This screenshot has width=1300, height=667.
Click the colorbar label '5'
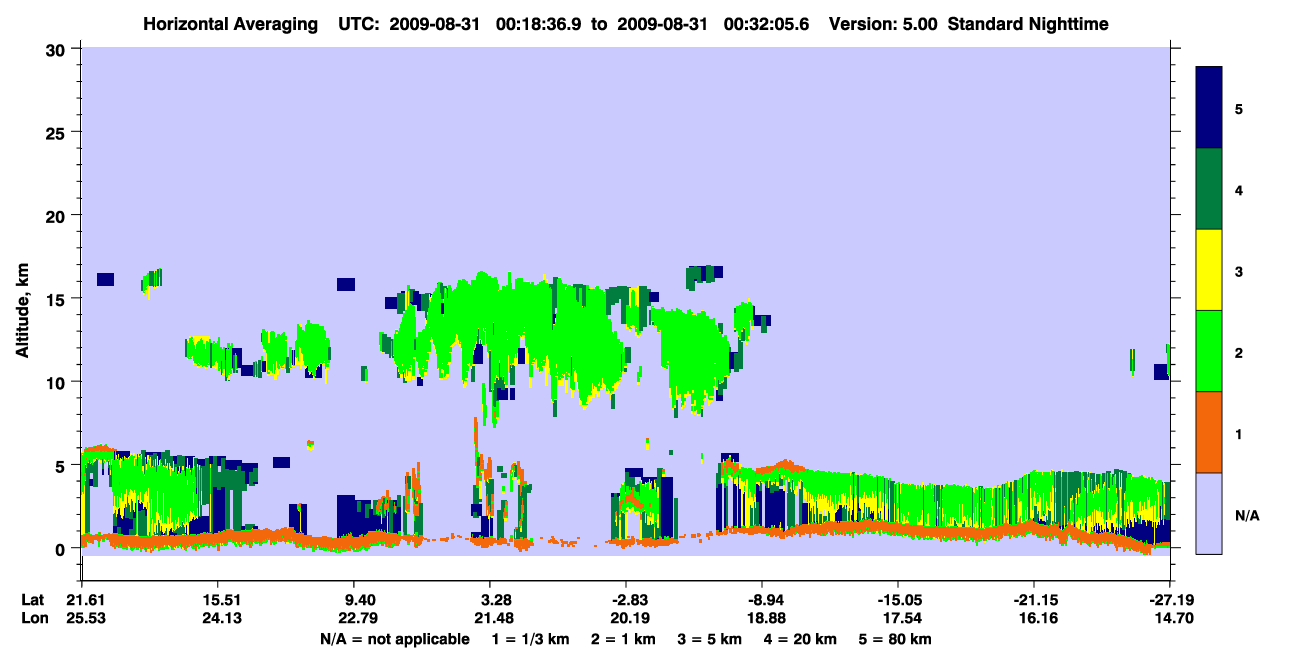(x=1238, y=108)
